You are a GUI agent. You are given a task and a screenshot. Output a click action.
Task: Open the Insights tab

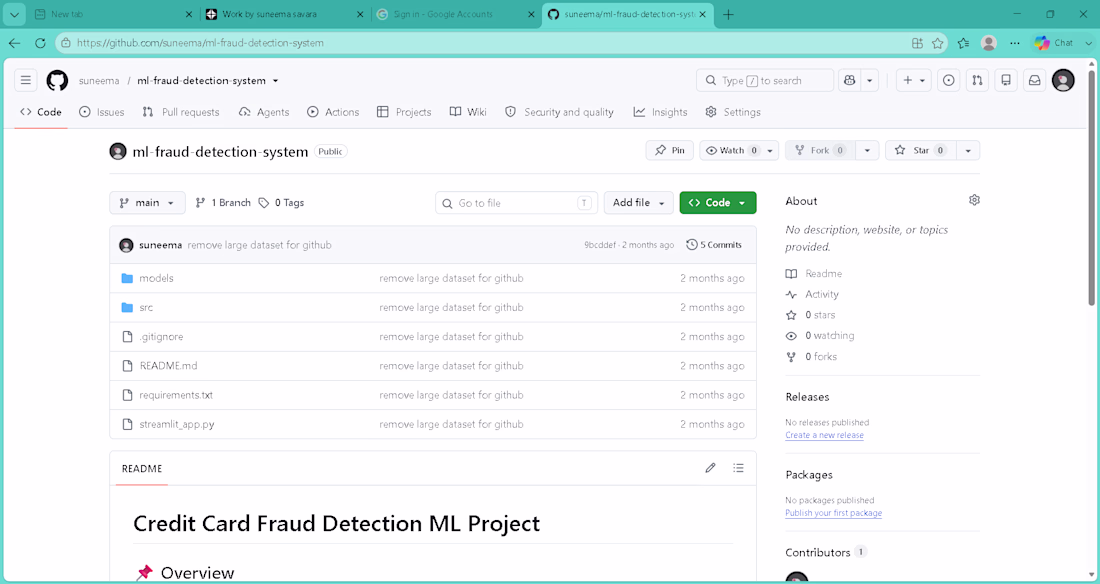[660, 112]
